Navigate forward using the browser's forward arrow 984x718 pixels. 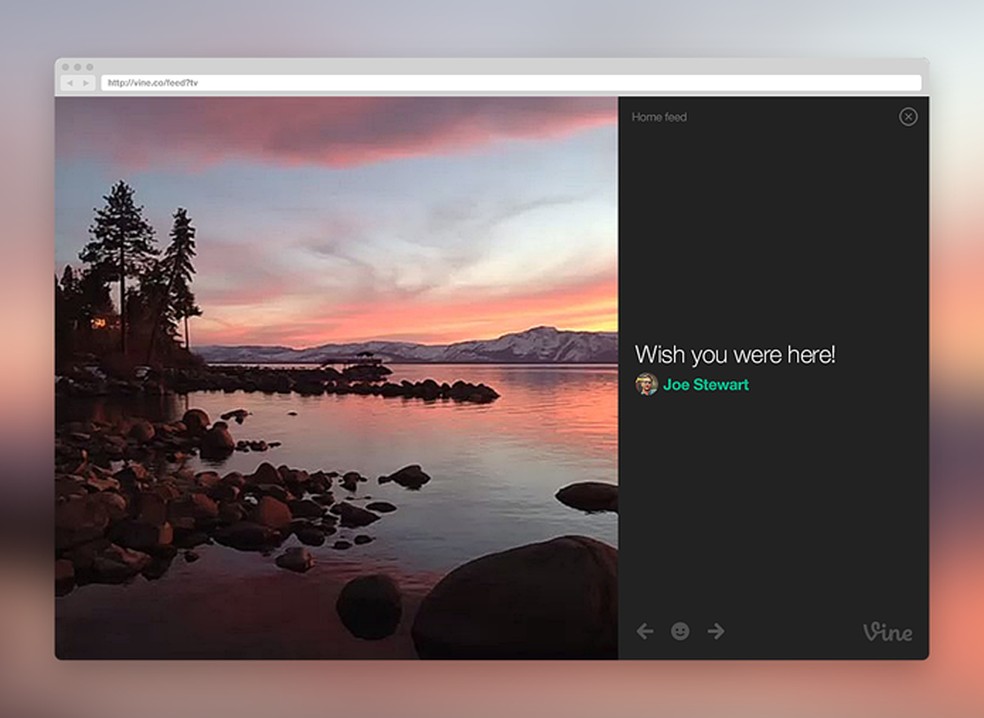[86, 82]
